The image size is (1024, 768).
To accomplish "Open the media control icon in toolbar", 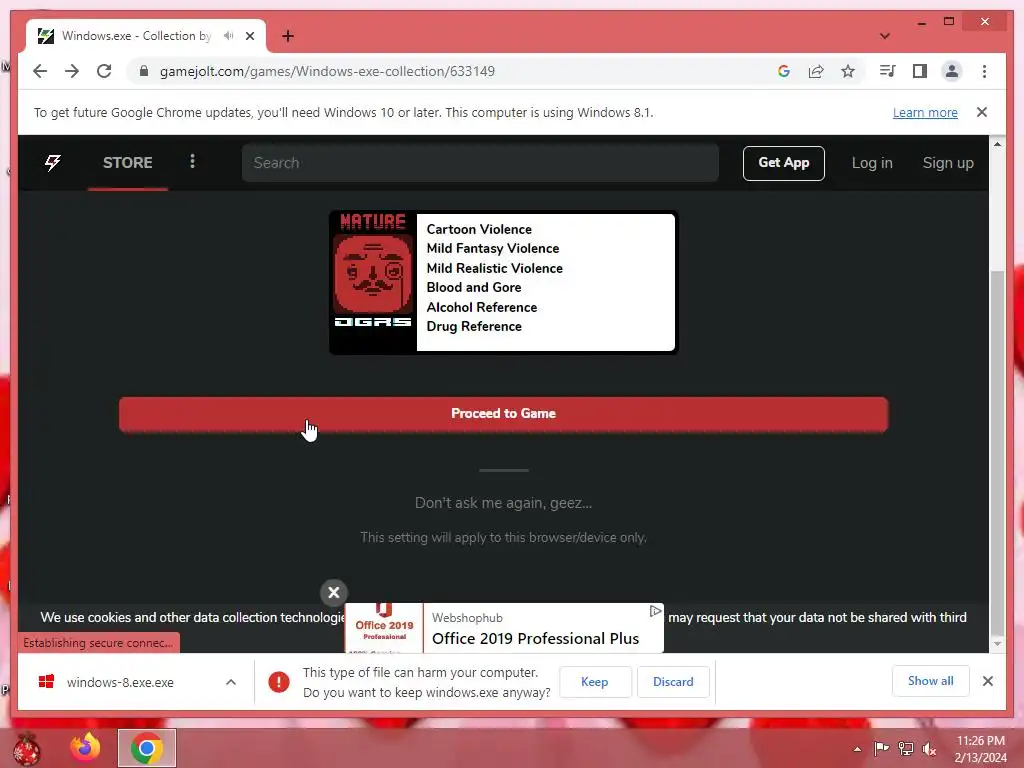I will click(x=887, y=71).
